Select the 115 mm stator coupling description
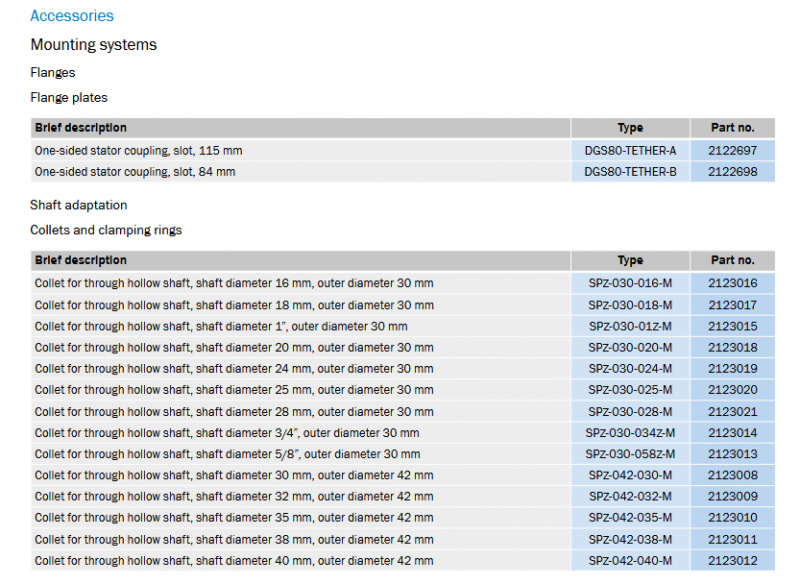The height and width of the screenshot is (584, 800). [139, 150]
